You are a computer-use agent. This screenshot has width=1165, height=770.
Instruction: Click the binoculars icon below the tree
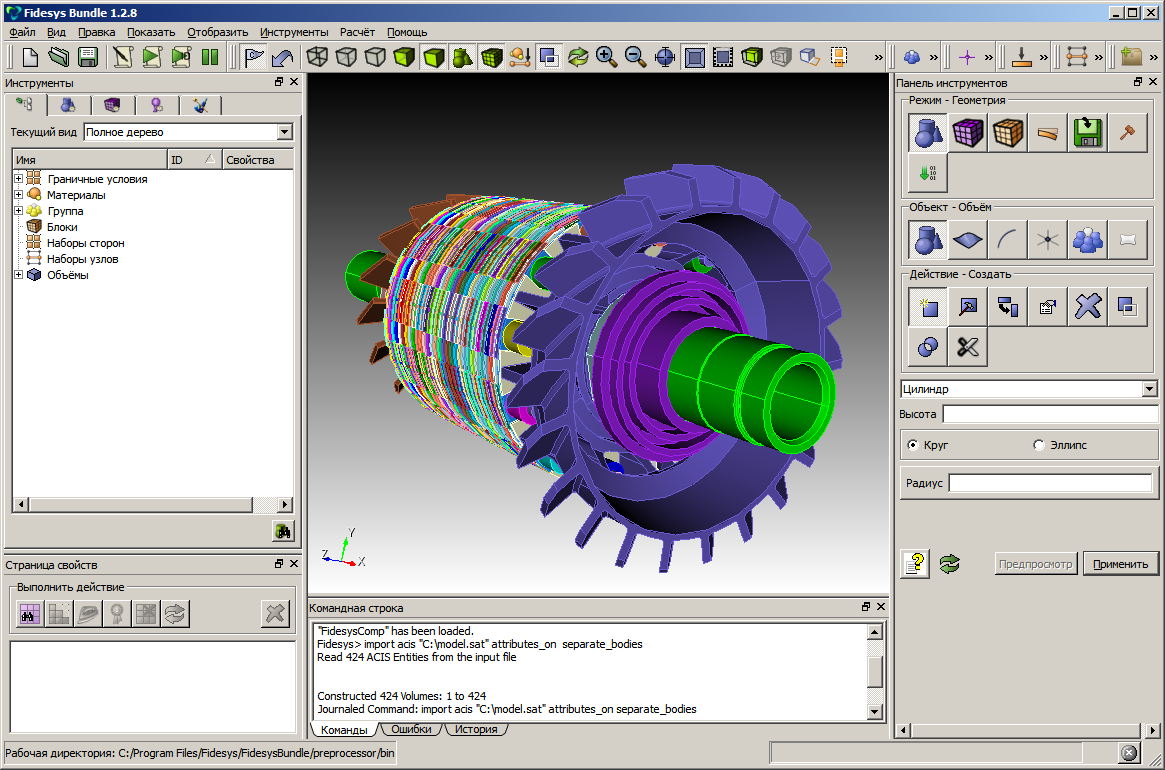click(x=283, y=532)
